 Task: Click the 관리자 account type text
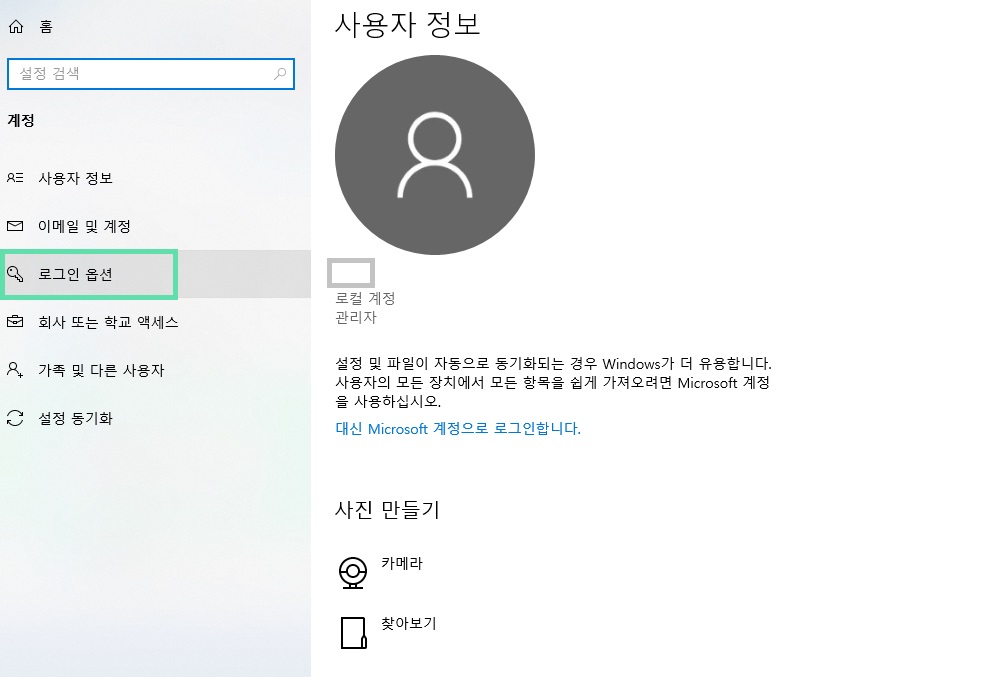356,317
